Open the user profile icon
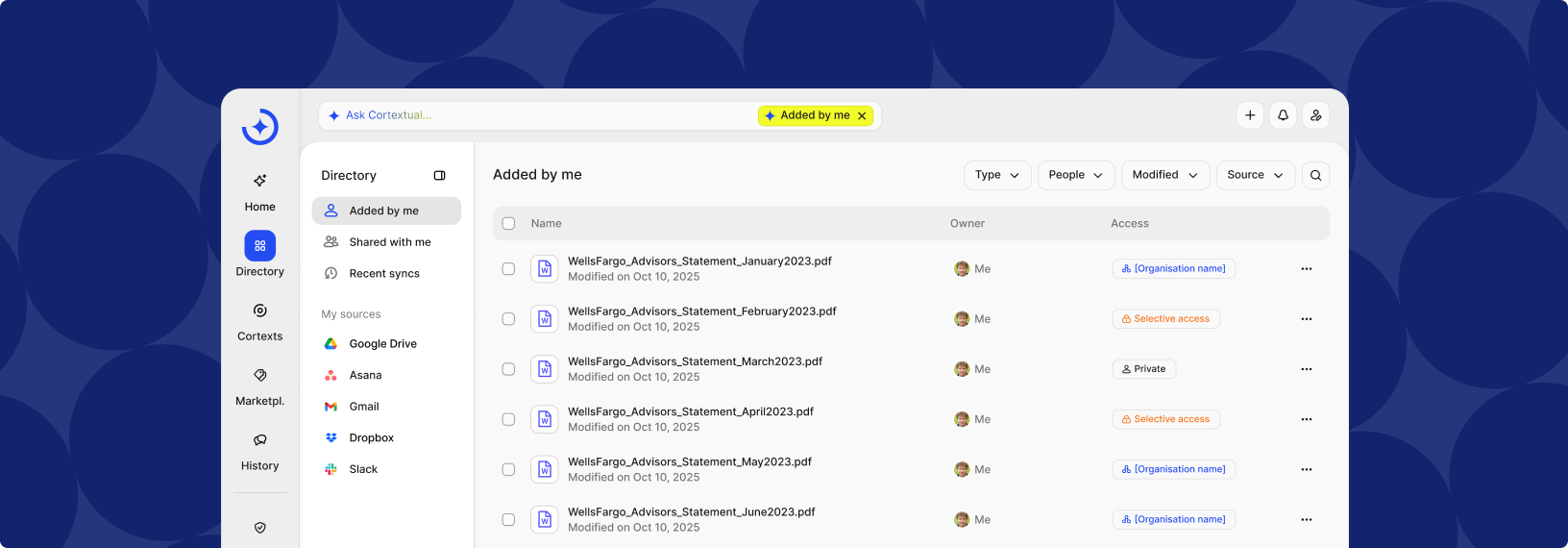Image resolution: width=1568 pixels, height=548 pixels. (x=1315, y=115)
